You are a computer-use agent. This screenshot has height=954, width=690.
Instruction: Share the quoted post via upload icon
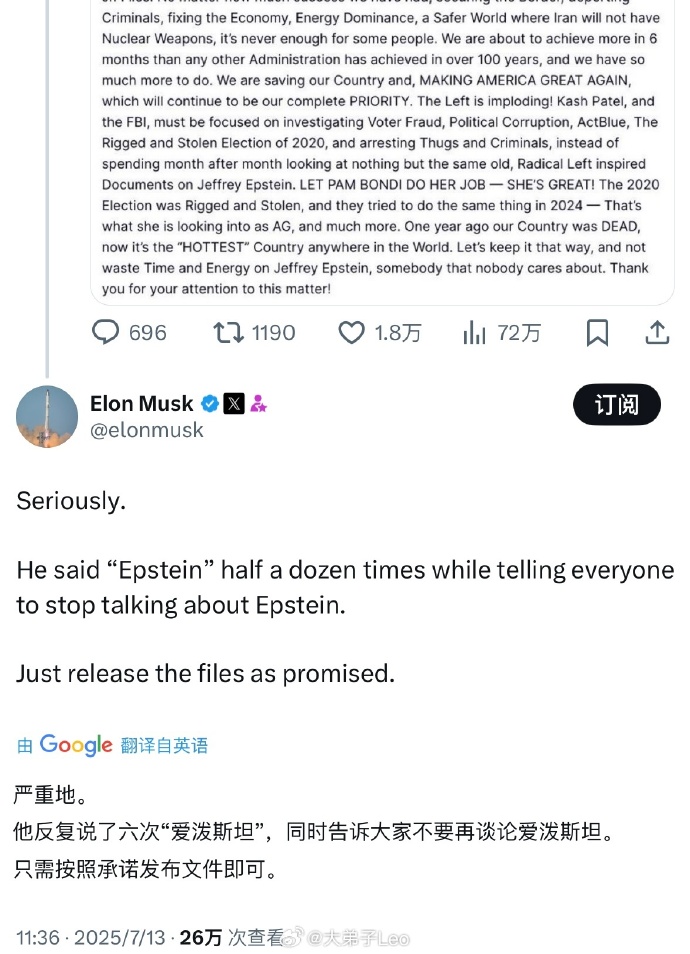click(657, 332)
